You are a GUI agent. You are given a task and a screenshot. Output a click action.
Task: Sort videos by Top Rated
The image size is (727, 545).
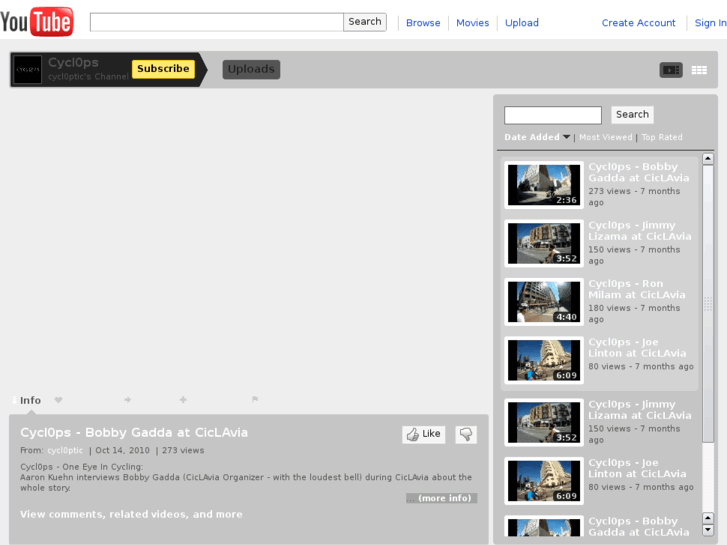tap(662, 137)
